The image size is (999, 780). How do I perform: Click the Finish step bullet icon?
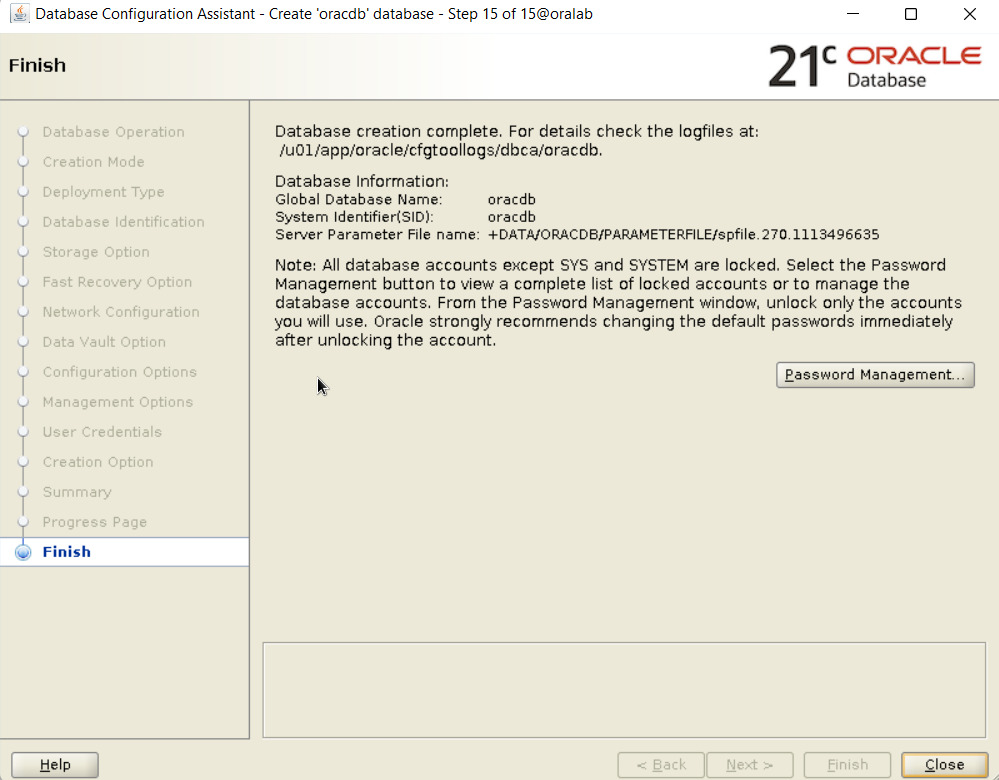24,552
